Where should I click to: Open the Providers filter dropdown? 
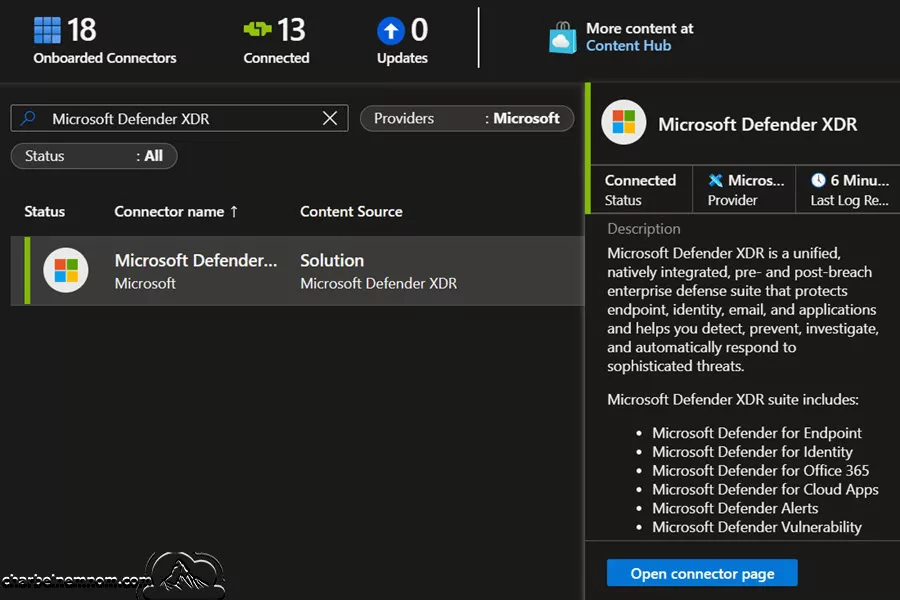click(x=467, y=118)
